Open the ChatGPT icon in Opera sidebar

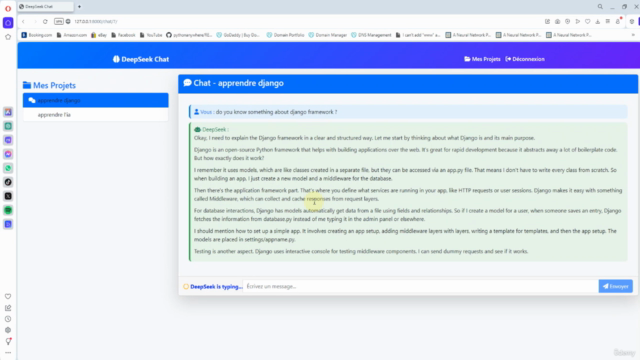[x=8, y=126]
